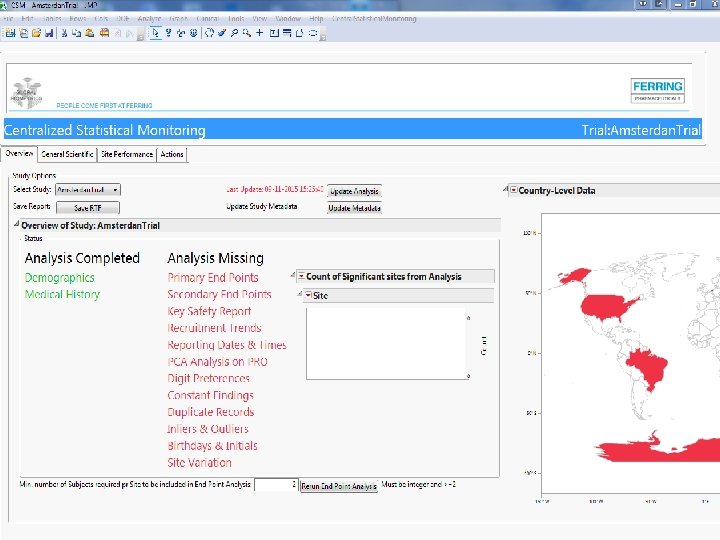Viewport: 720px width, 540px height.
Task: Click the Secondary End Points link
Action: [219, 294]
